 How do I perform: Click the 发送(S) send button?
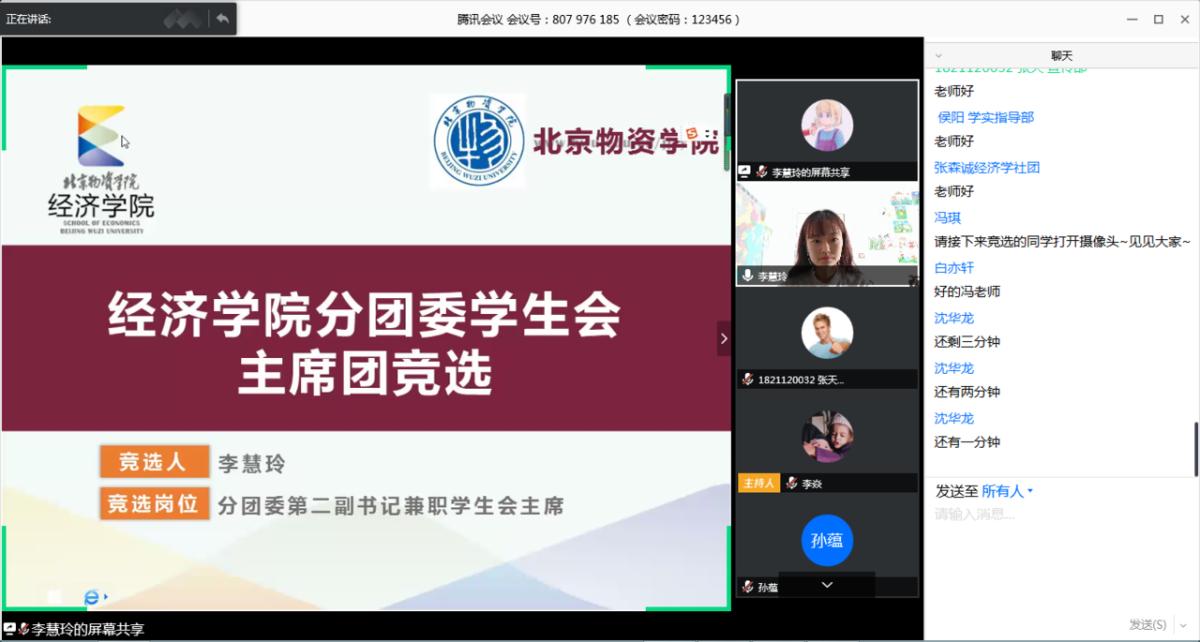coord(1148,624)
